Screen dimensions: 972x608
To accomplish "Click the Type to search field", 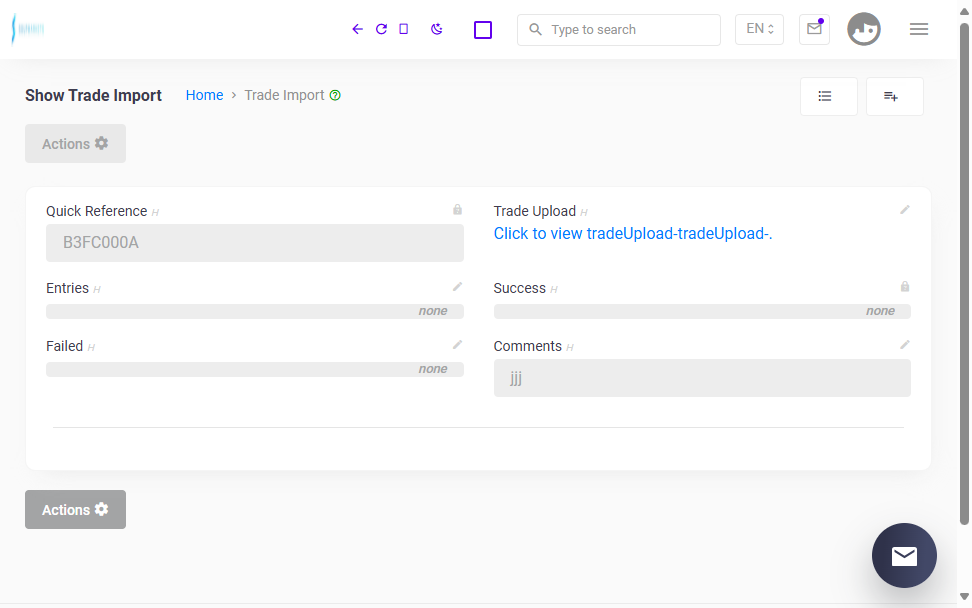I will click(x=619, y=30).
